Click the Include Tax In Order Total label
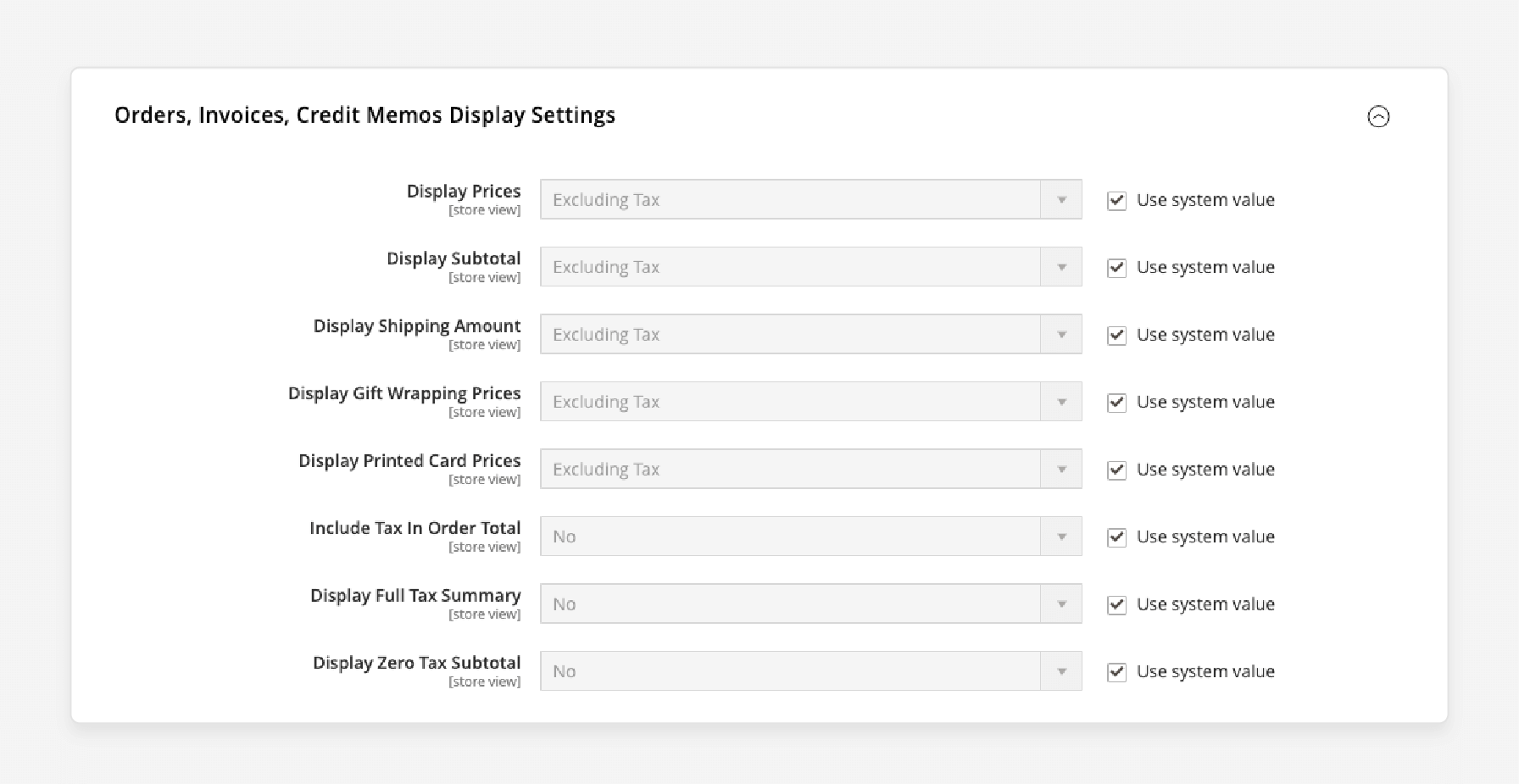Viewport: 1519px width, 784px height. click(x=415, y=528)
